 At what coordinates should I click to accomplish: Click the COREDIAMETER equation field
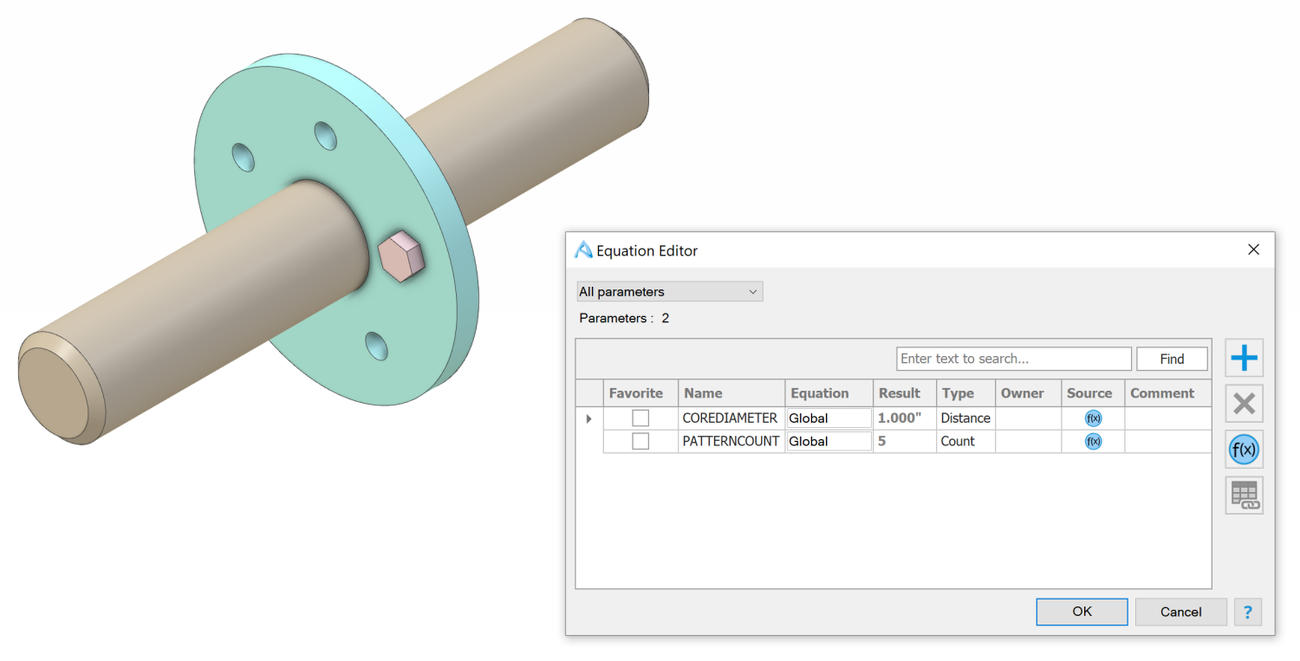[829, 418]
